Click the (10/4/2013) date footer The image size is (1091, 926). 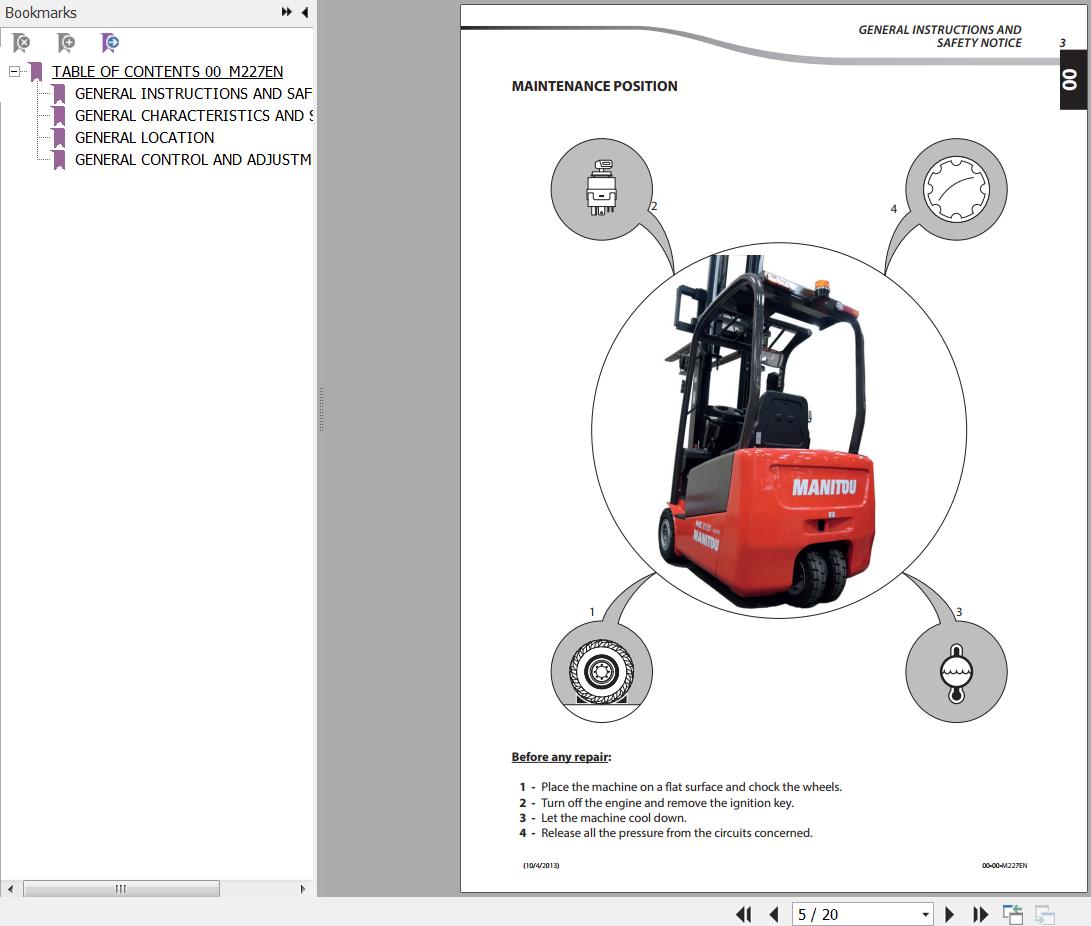tap(541, 865)
